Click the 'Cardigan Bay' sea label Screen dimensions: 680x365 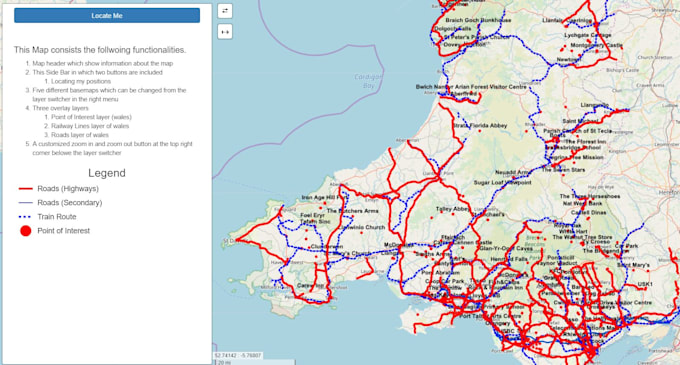368,81
